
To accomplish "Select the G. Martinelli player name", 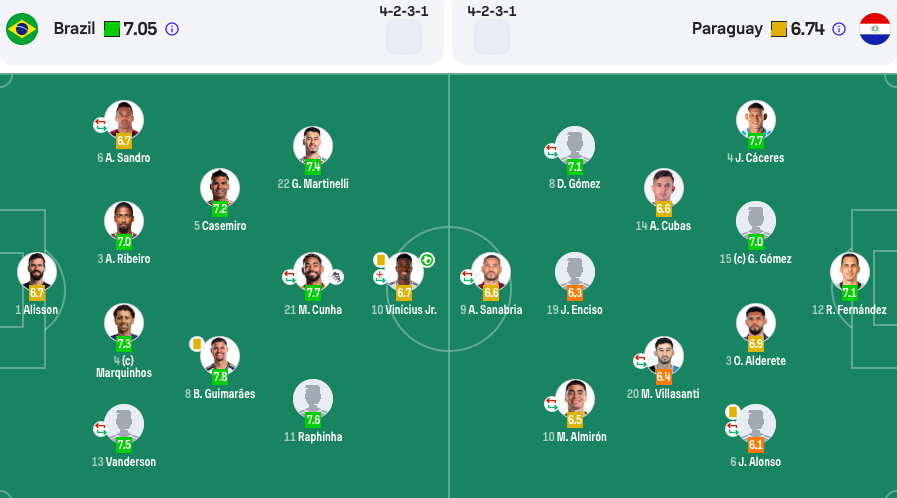I will click(313, 184).
